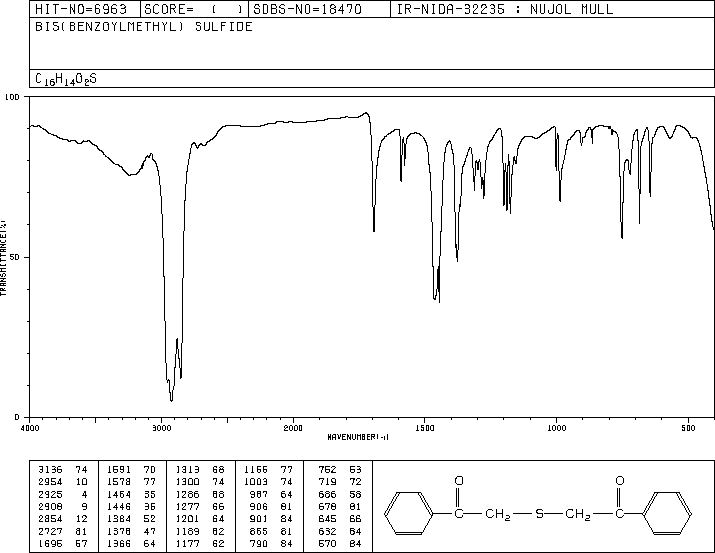Select compound name BIS(BENZOYLMETHYL) SULFIDE
Screen dimensions: 715x553
pyautogui.click(x=144, y=27)
